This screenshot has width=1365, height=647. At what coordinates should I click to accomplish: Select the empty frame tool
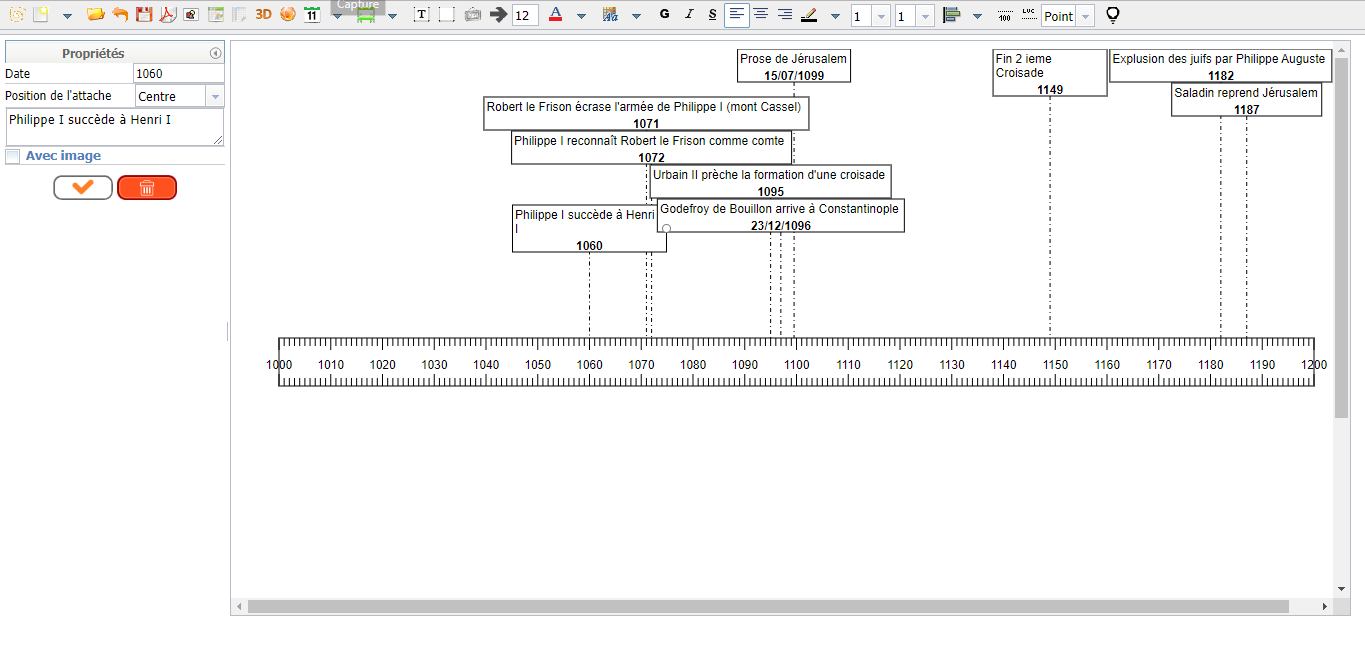pyautogui.click(x=447, y=15)
